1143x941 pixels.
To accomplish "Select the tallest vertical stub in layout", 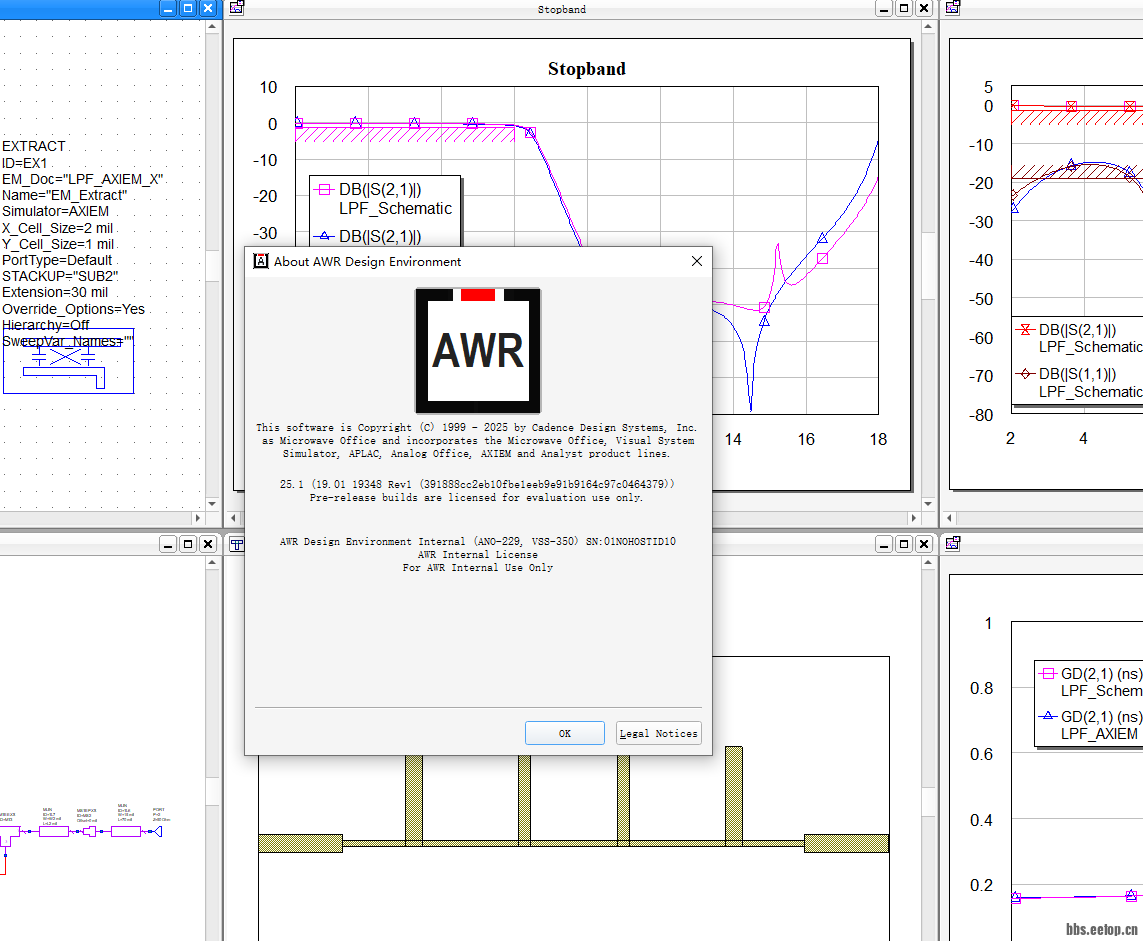I will [x=734, y=794].
